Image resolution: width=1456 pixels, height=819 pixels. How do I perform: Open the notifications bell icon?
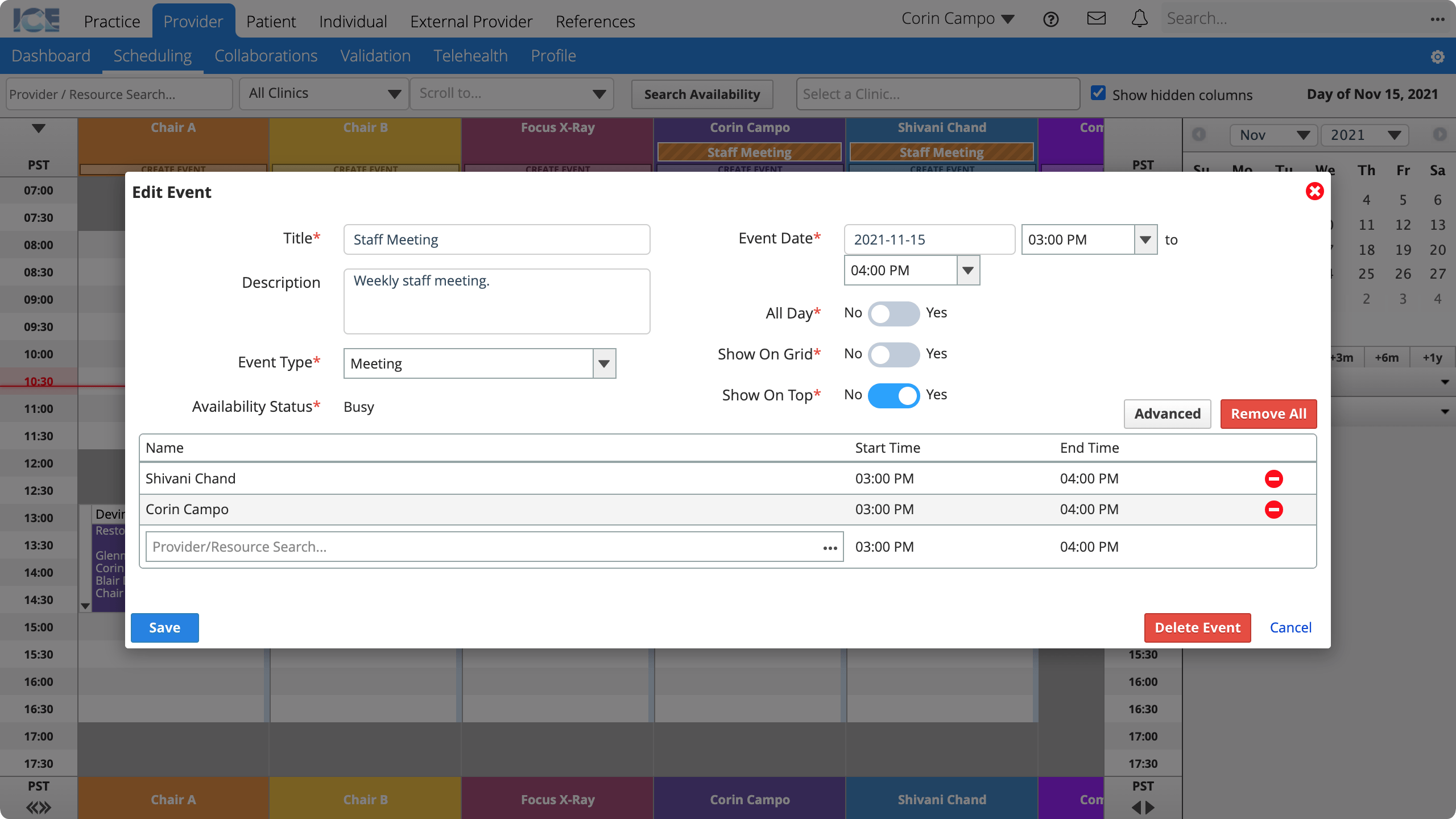1139,19
